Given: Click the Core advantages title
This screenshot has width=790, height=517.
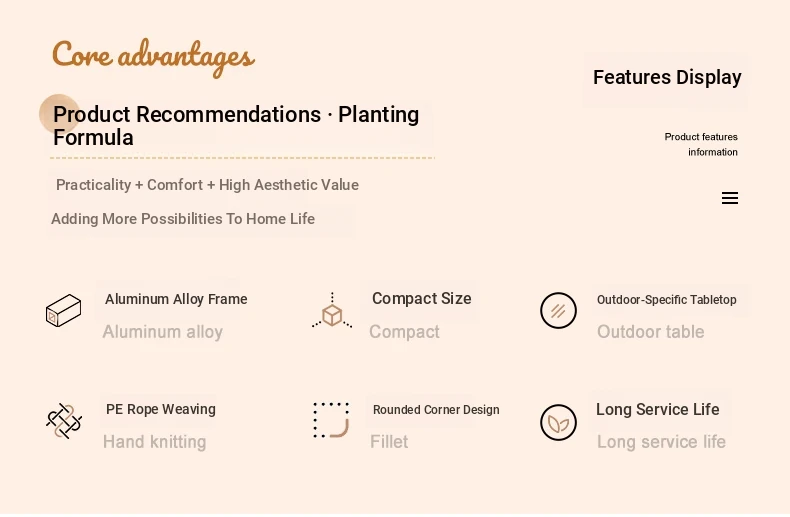Looking at the screenshot, I should click(153, 56).
